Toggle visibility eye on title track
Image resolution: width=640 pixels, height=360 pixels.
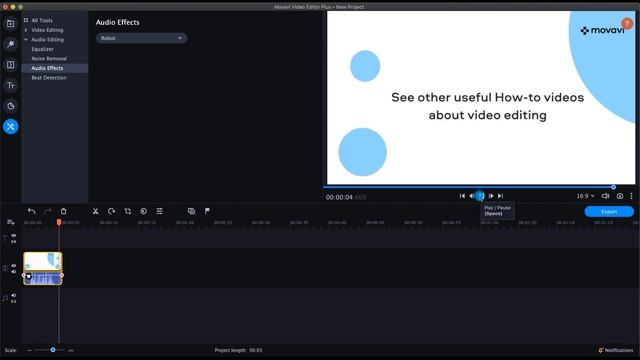click(x=13, y=236)
